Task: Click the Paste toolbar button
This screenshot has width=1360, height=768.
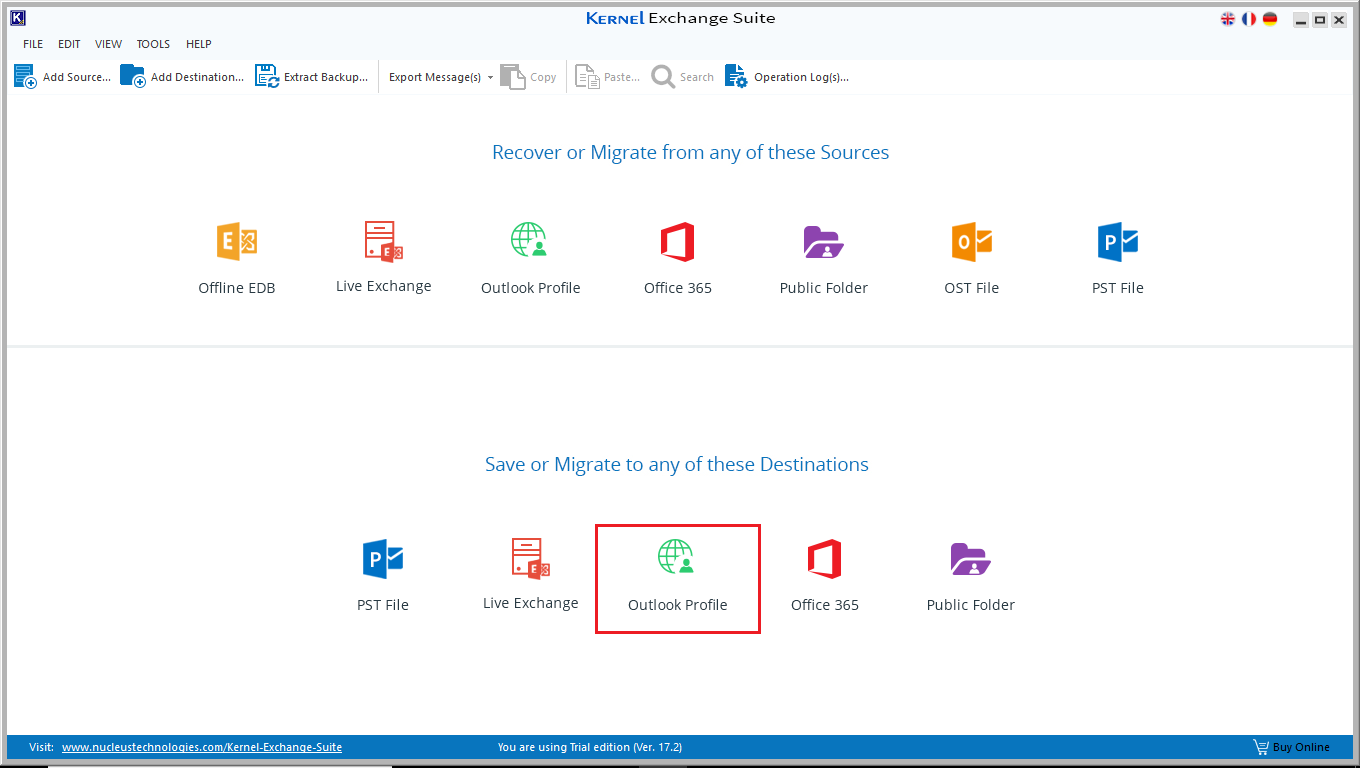Action: [608, 77]
